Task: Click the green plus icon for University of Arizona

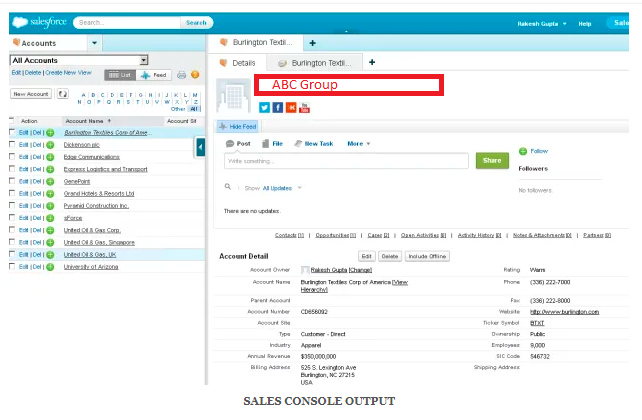Action: pos(50,267)
